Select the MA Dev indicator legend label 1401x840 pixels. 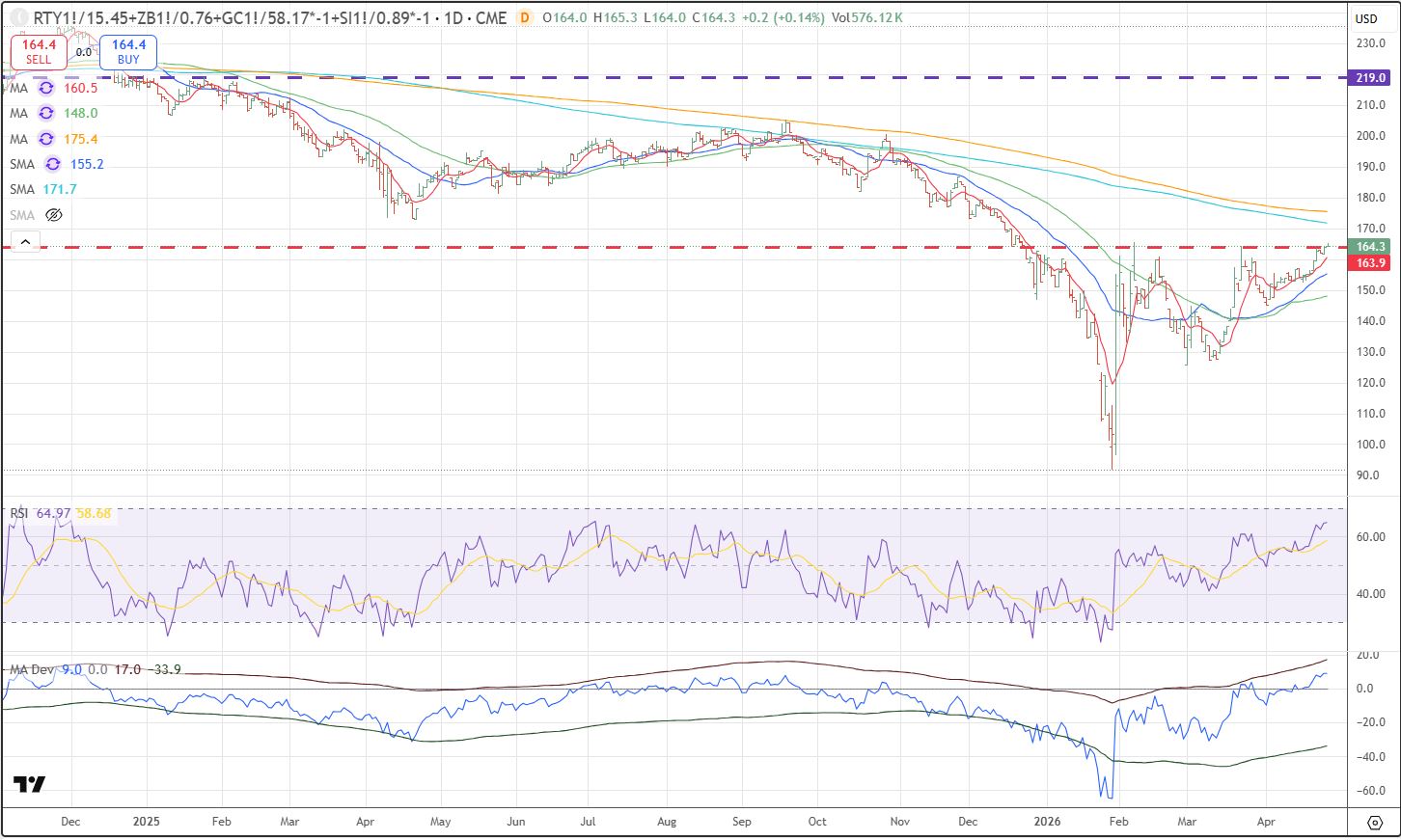[32, 669]
